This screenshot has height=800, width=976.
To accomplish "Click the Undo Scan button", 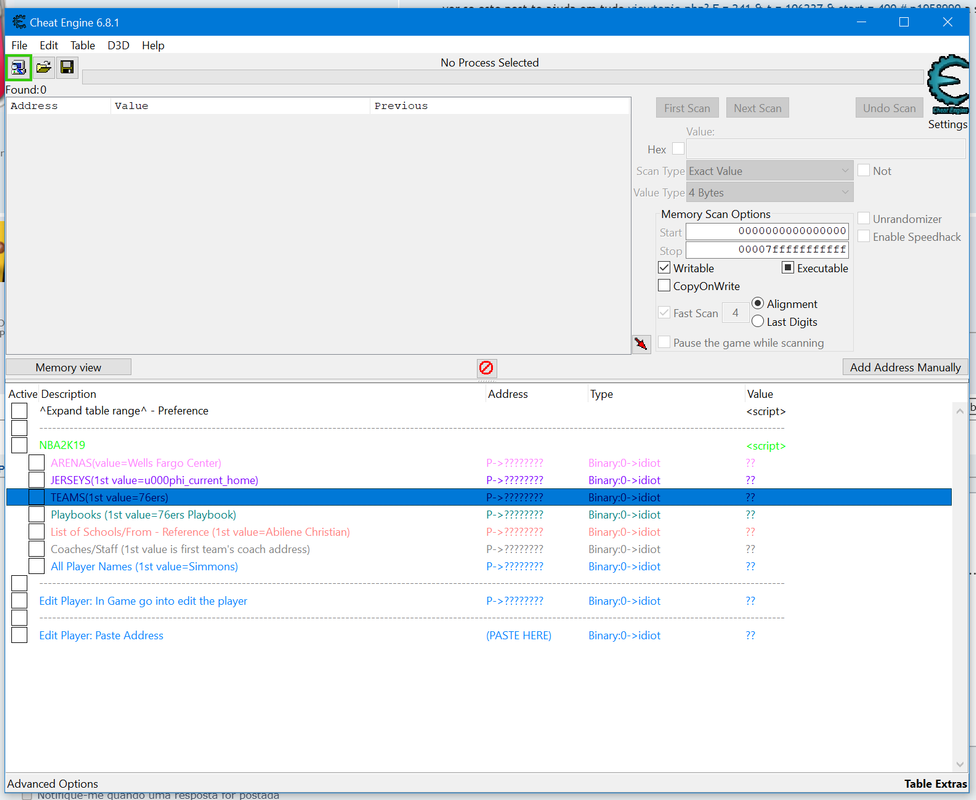I will coord(889,108).
